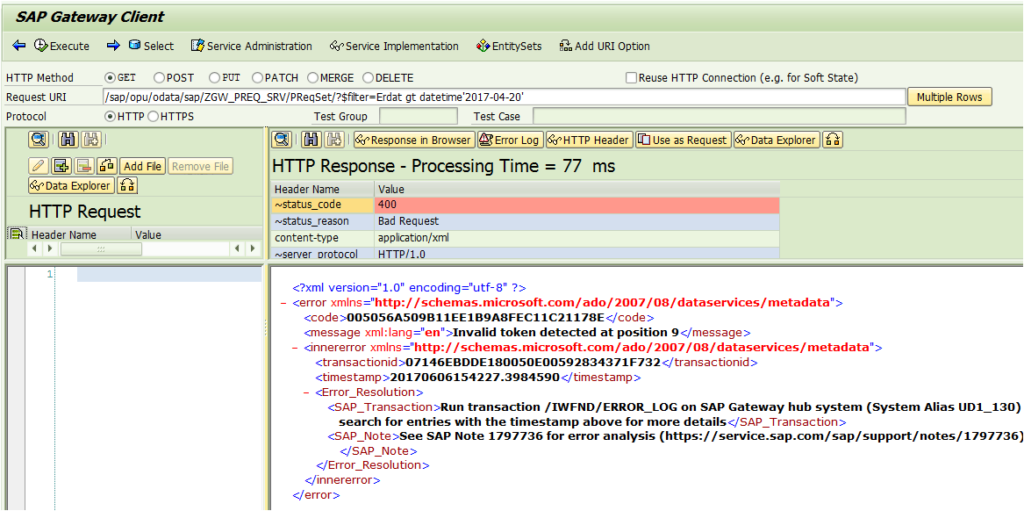Viewport: 1024px width, 511px height.
Task: Click the application/xml content-type value
Action: [x=577, y=238]
